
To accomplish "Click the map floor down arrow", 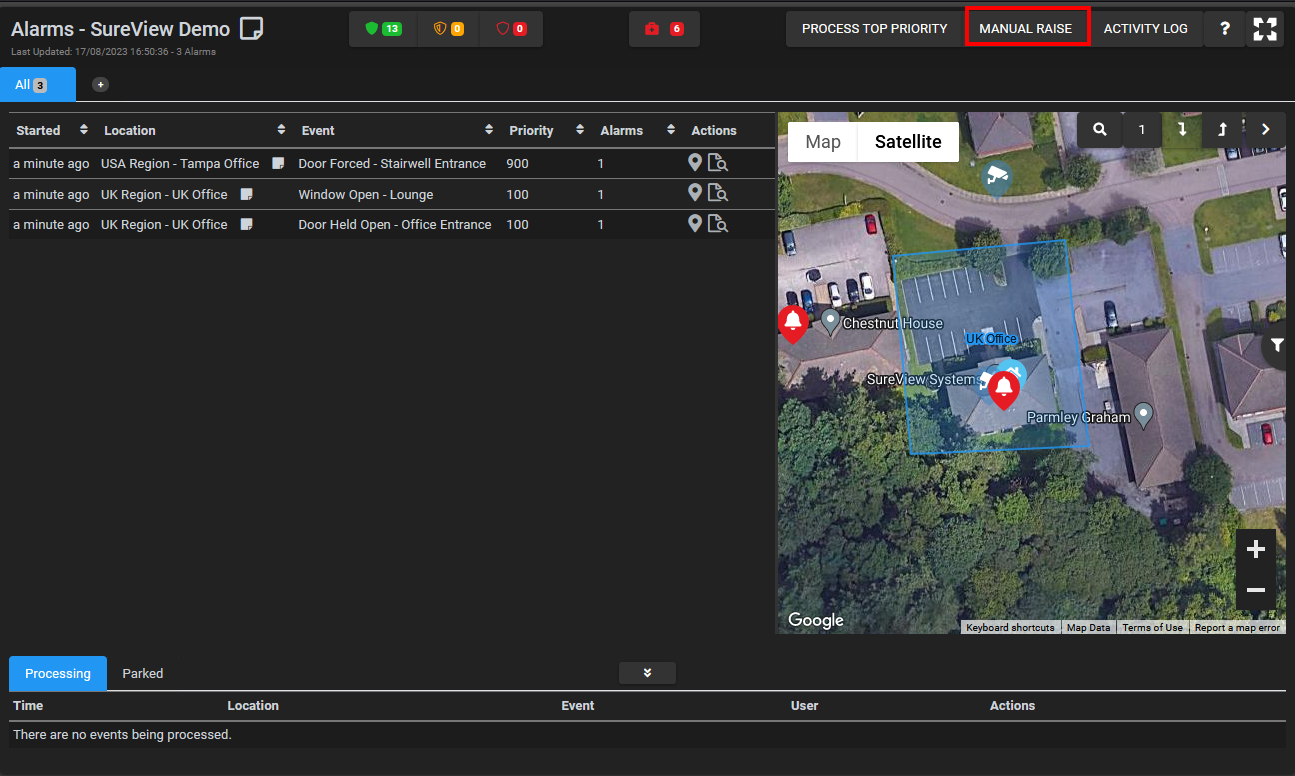I will [1182, 129].
